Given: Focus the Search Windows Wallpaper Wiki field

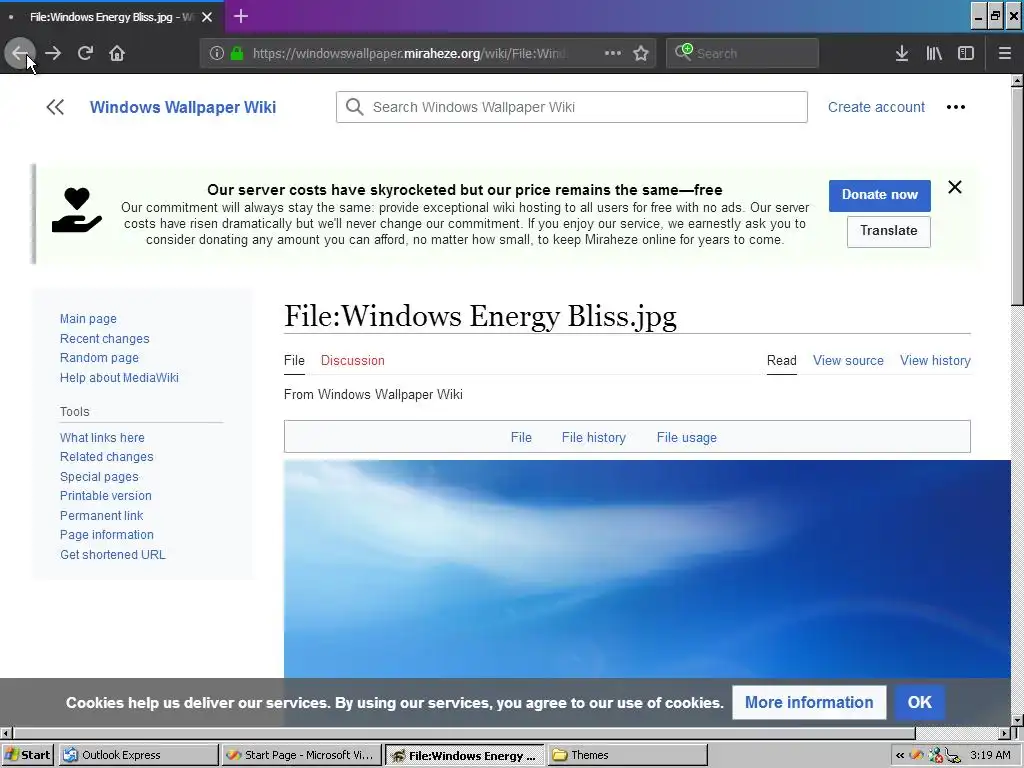Looking at the screenshot, I should click(x=571, y=107).
